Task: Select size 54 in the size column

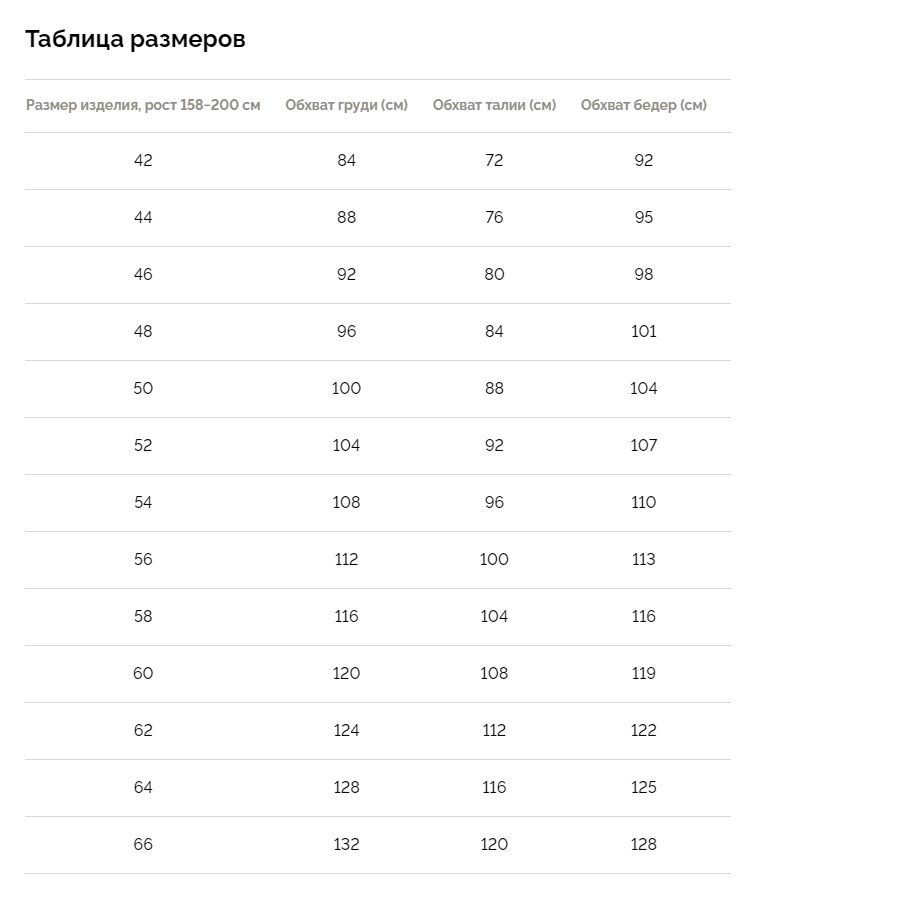Action: point(143,502)
